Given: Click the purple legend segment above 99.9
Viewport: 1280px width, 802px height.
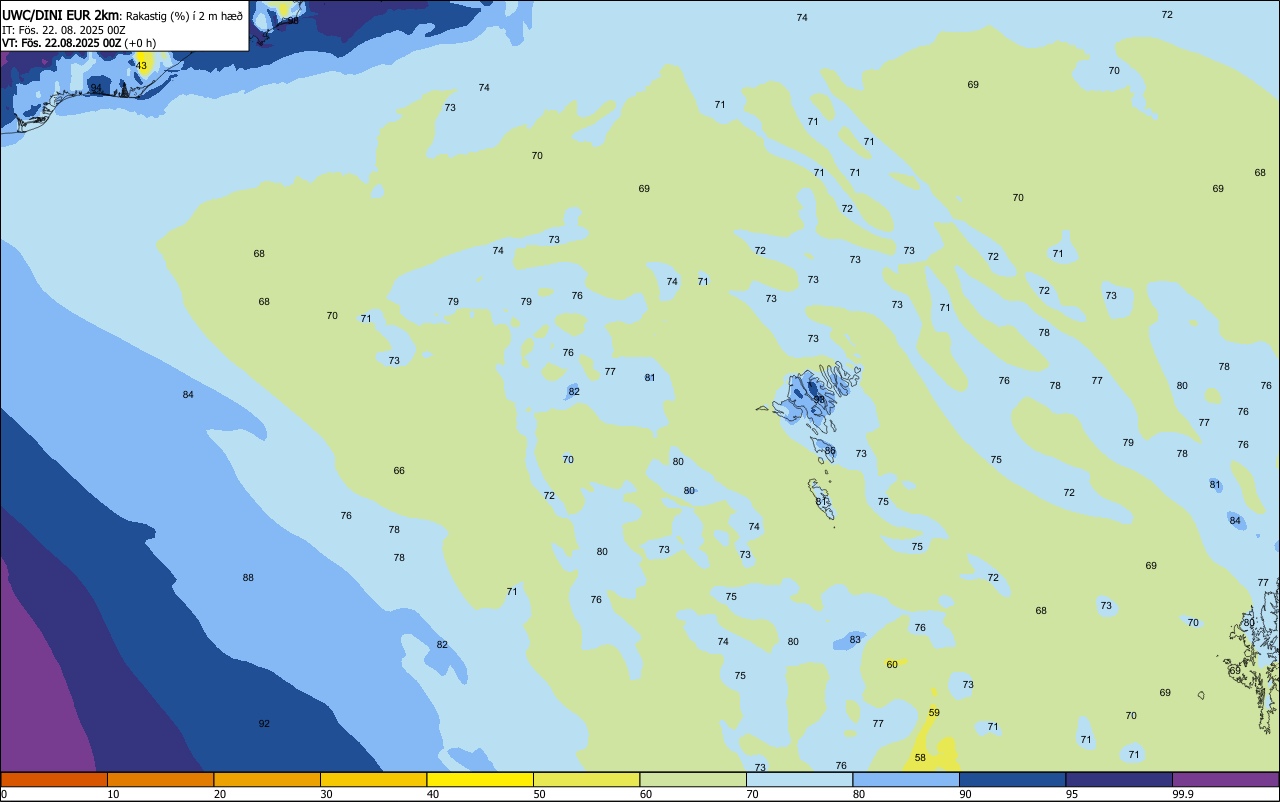Looking at the screenshot, I should coord(1226,779).
